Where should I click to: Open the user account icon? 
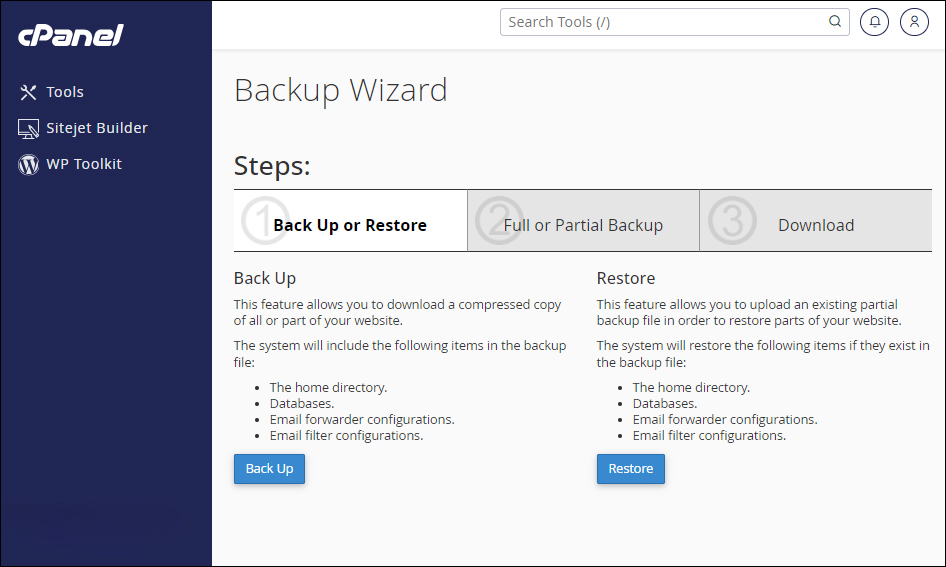coord(914,22)
